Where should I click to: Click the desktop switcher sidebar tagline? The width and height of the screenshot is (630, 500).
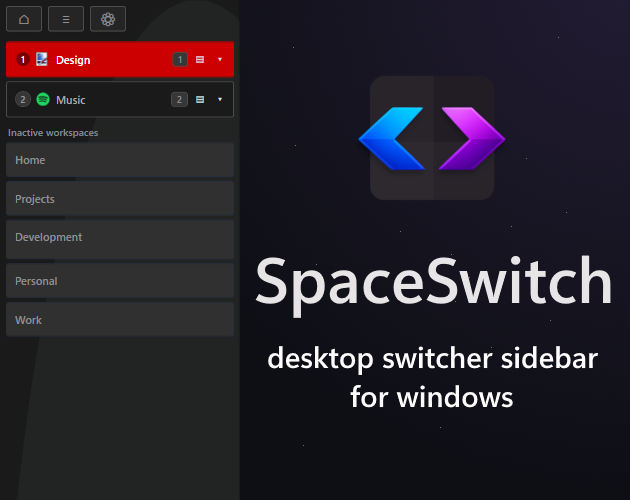click(x=432, y=377)
